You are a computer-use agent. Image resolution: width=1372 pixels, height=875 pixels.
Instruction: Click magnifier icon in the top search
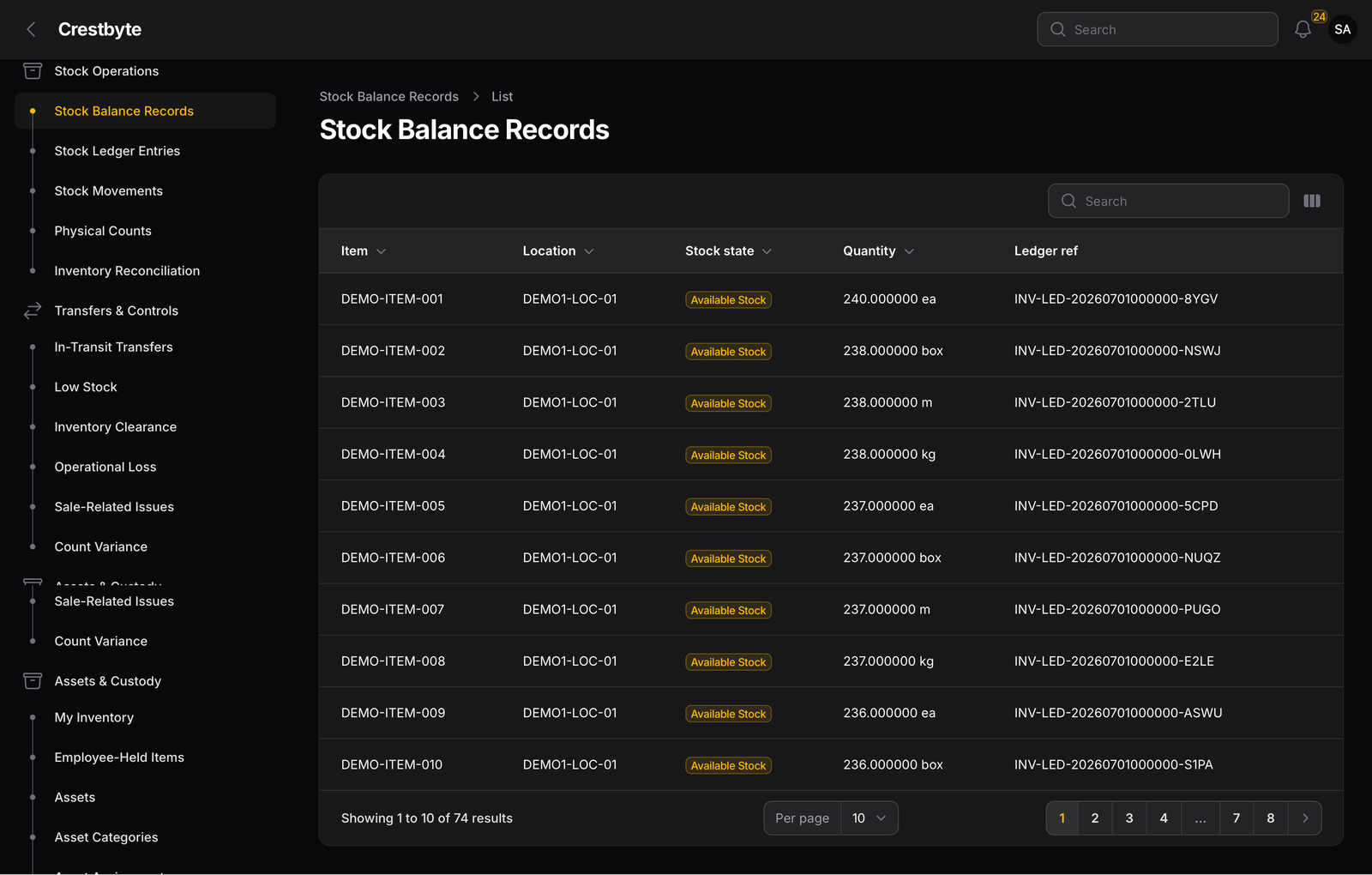[x=1058, y=29]
